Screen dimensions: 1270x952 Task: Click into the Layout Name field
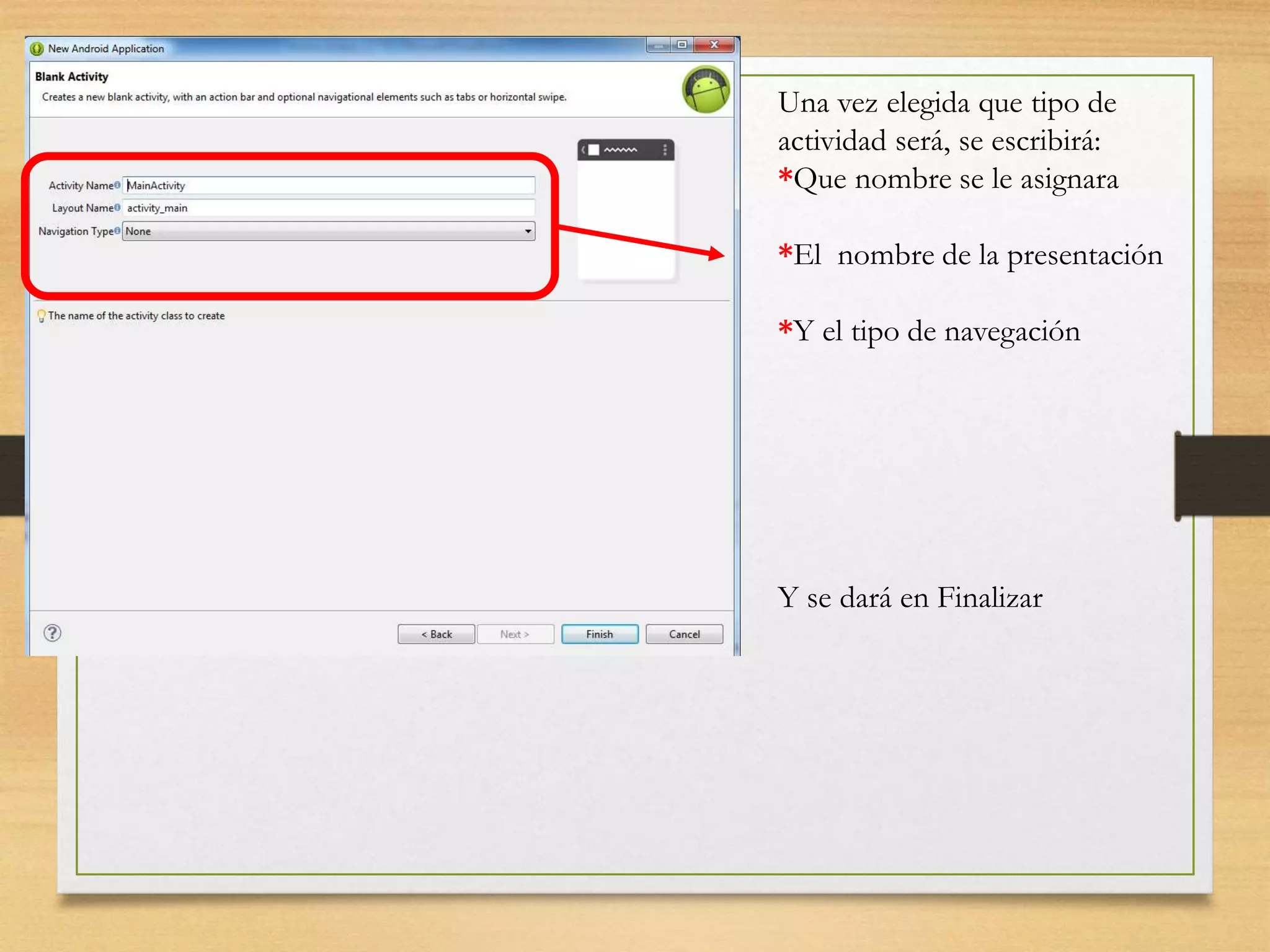coord(329,208)
